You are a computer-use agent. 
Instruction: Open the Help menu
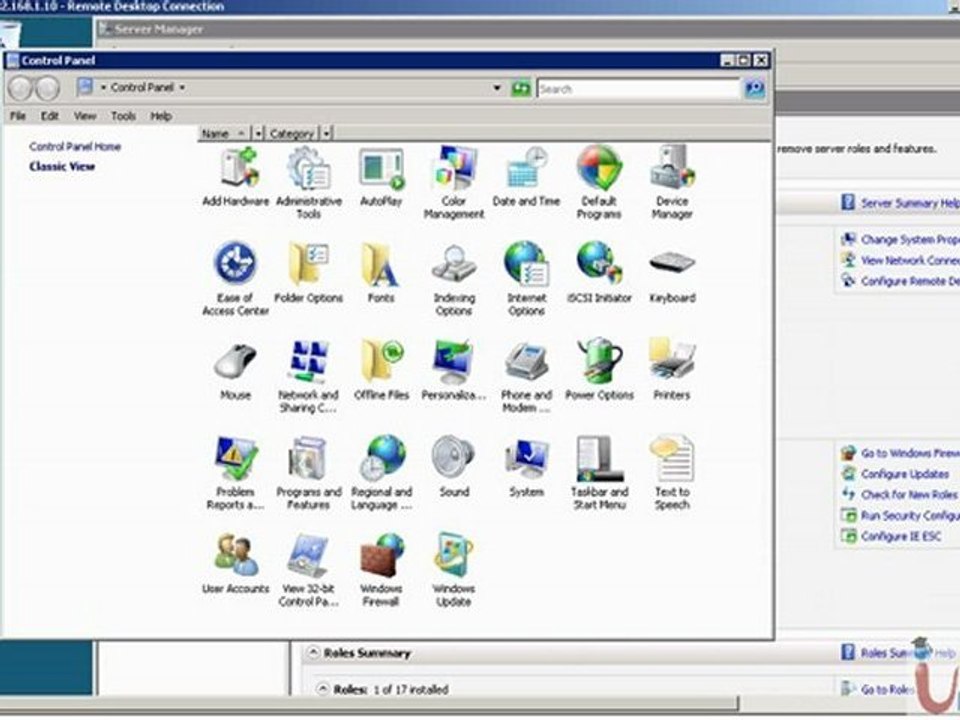[x=161, y=116]
